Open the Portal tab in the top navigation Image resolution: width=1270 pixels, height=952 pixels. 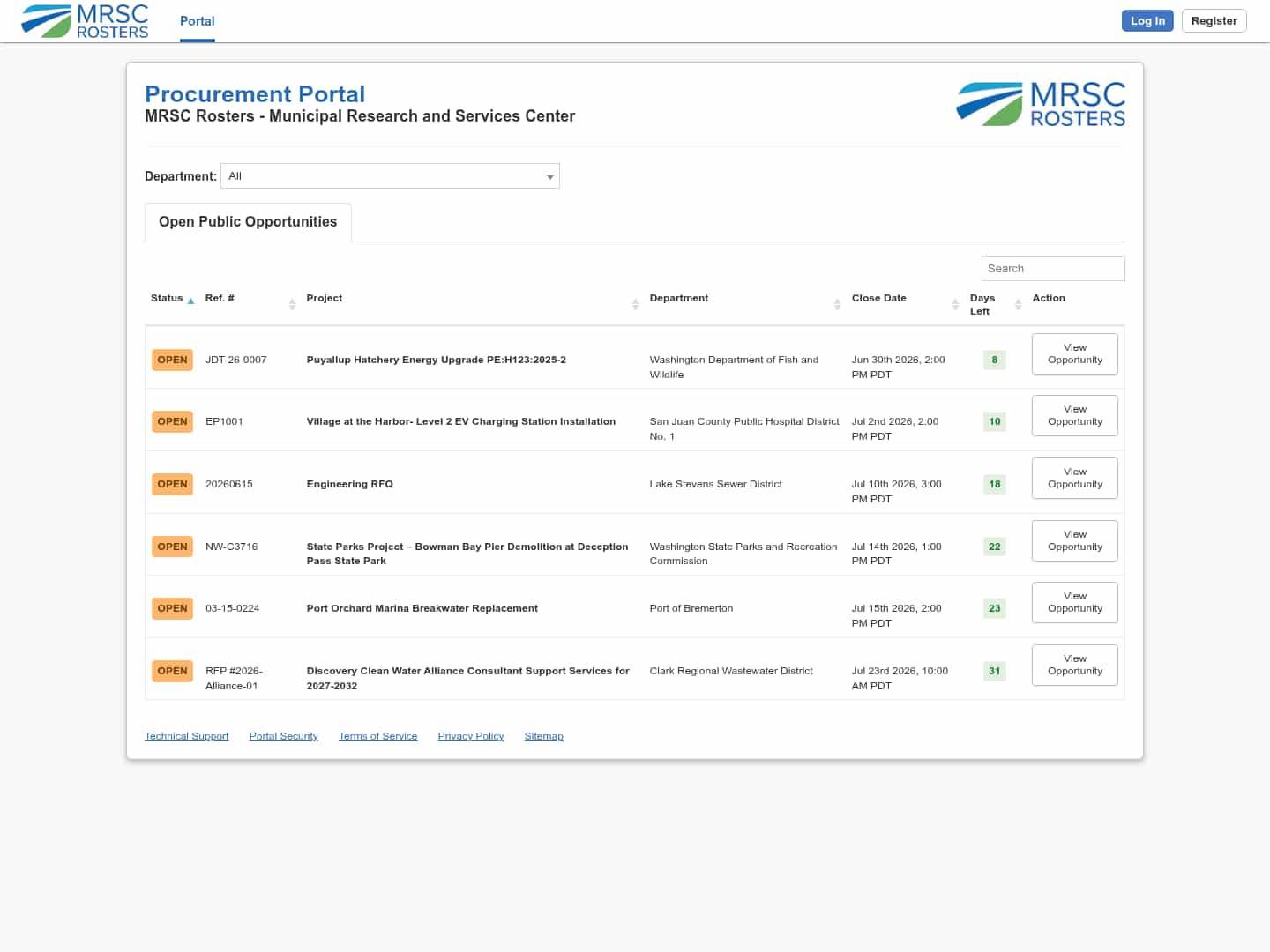[x=198, y=21]
